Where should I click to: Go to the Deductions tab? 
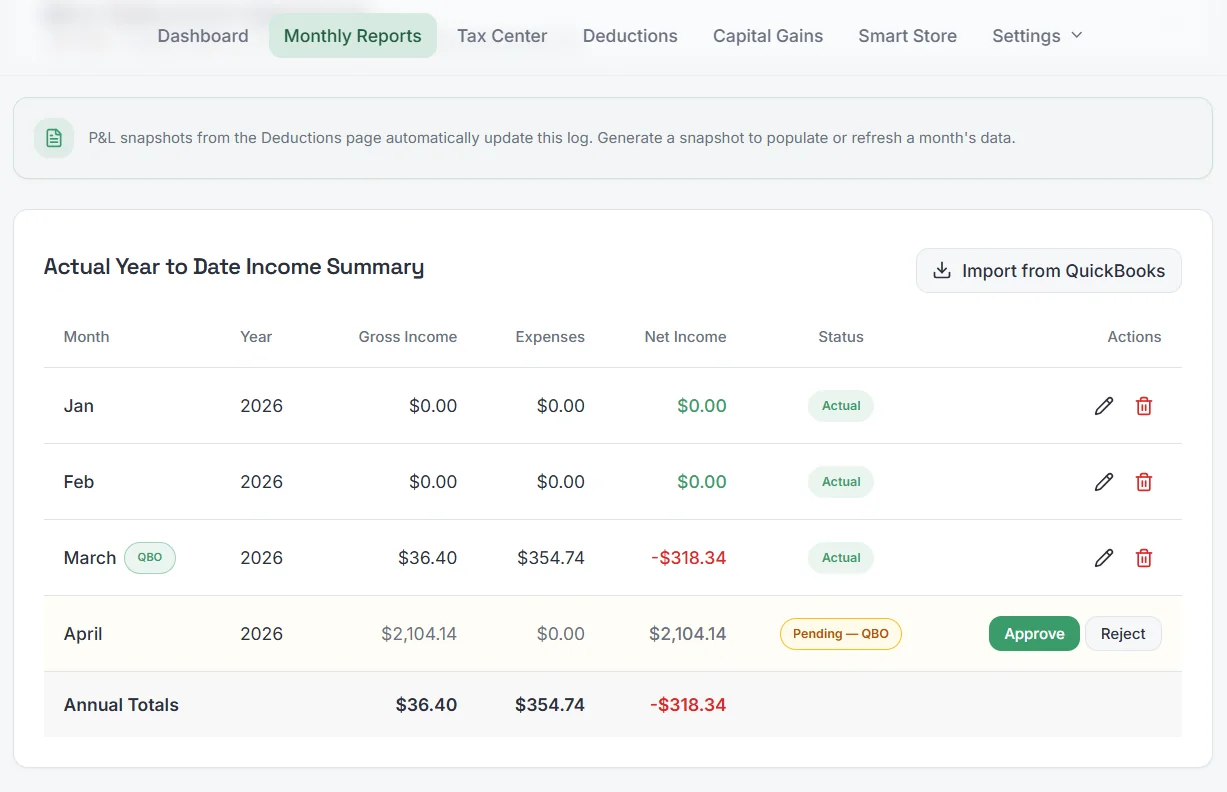[x=630, y=36]
